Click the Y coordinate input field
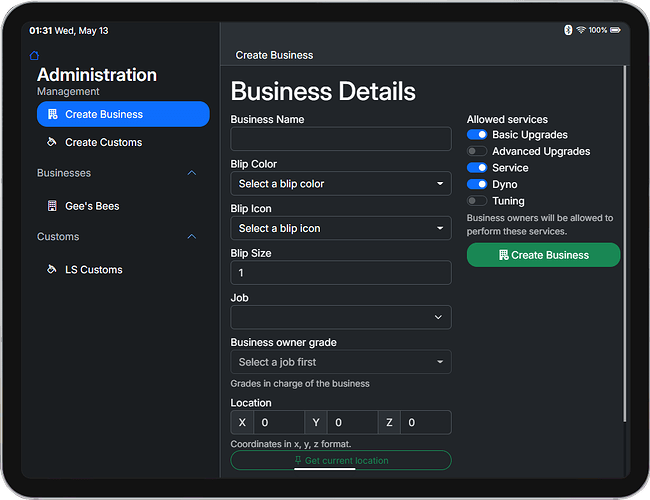Viewport: 650px width, 500px height. tap(352, 422)
